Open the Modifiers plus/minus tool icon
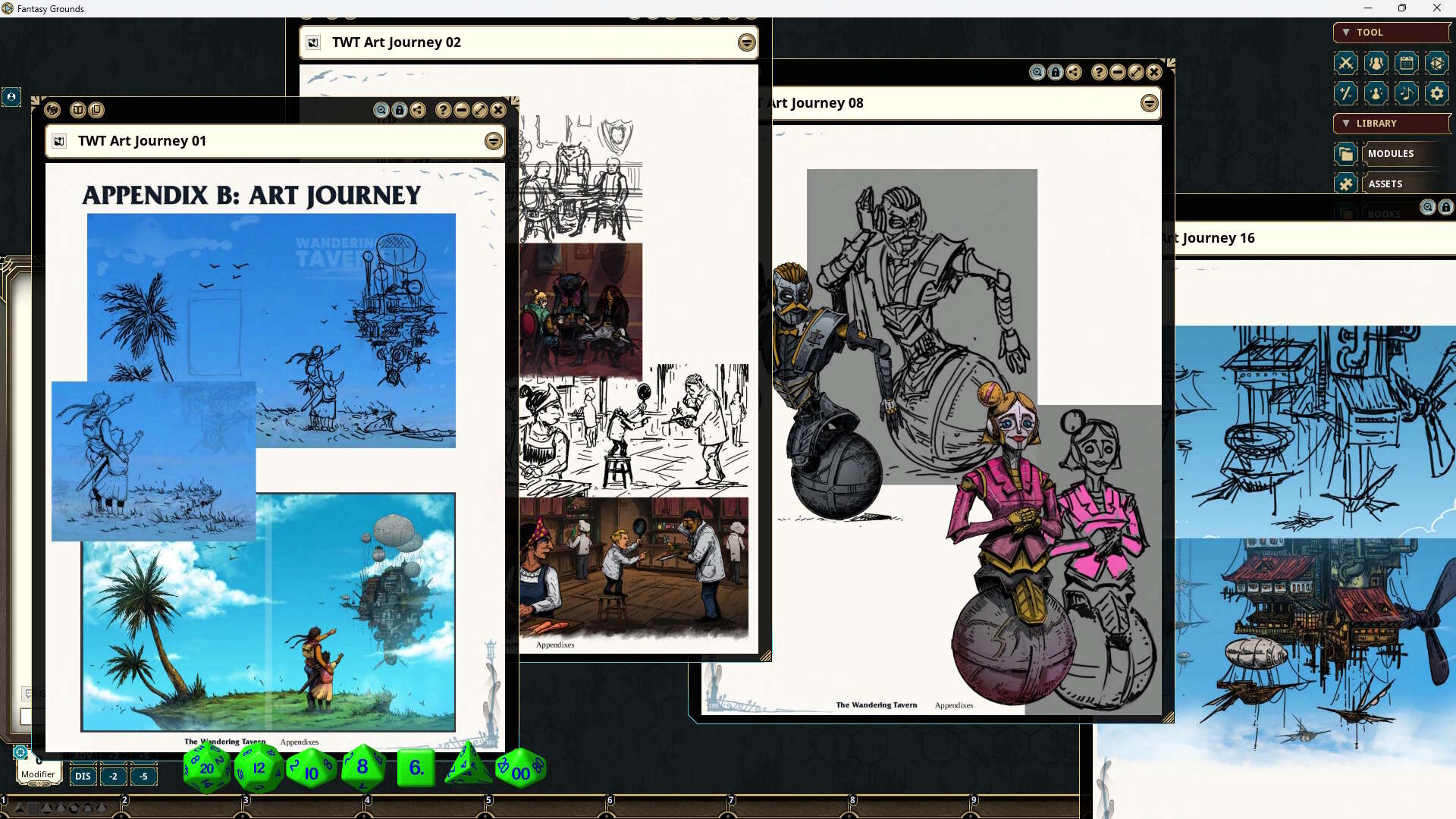This screenshot has height=819, width=1456. pyautogui.click(x=1346, y=93)
